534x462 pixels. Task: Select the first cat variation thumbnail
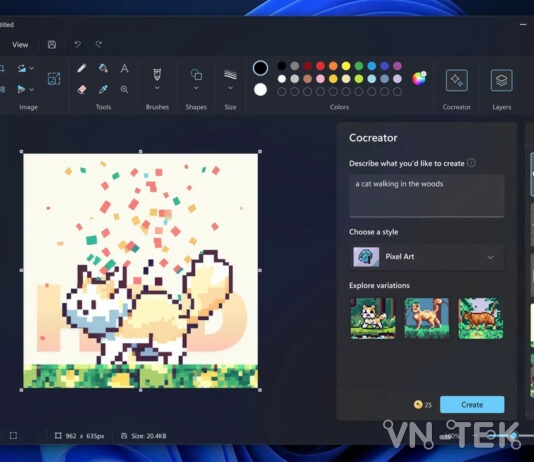tap(373, 318)
